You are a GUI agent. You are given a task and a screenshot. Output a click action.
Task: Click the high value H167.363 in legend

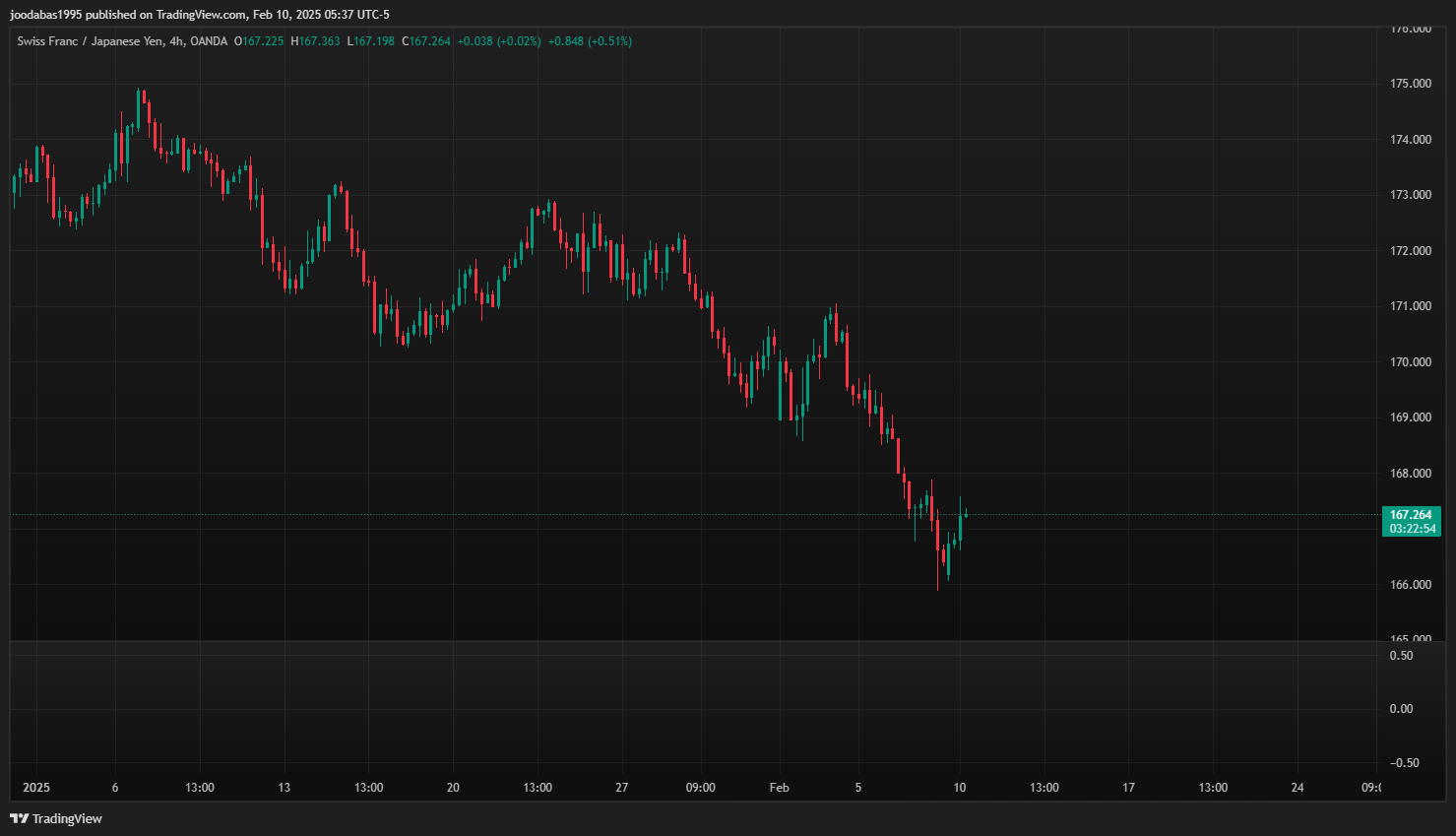click(x=315, y=41)
